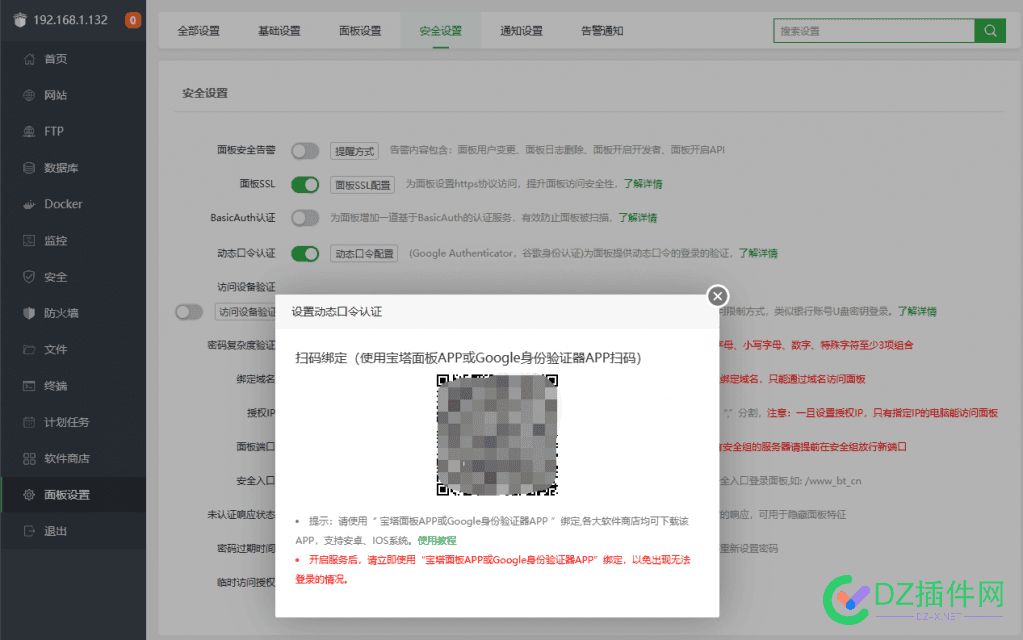The image size is (1023, 640).
Task: Click the orange notification badge by the IP
Action: [132, 20]
